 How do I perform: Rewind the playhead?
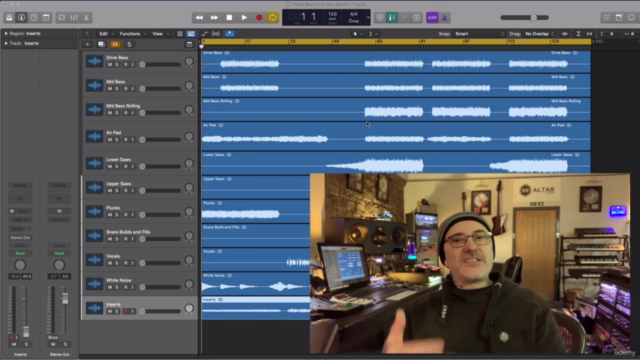tap(199, 18)
